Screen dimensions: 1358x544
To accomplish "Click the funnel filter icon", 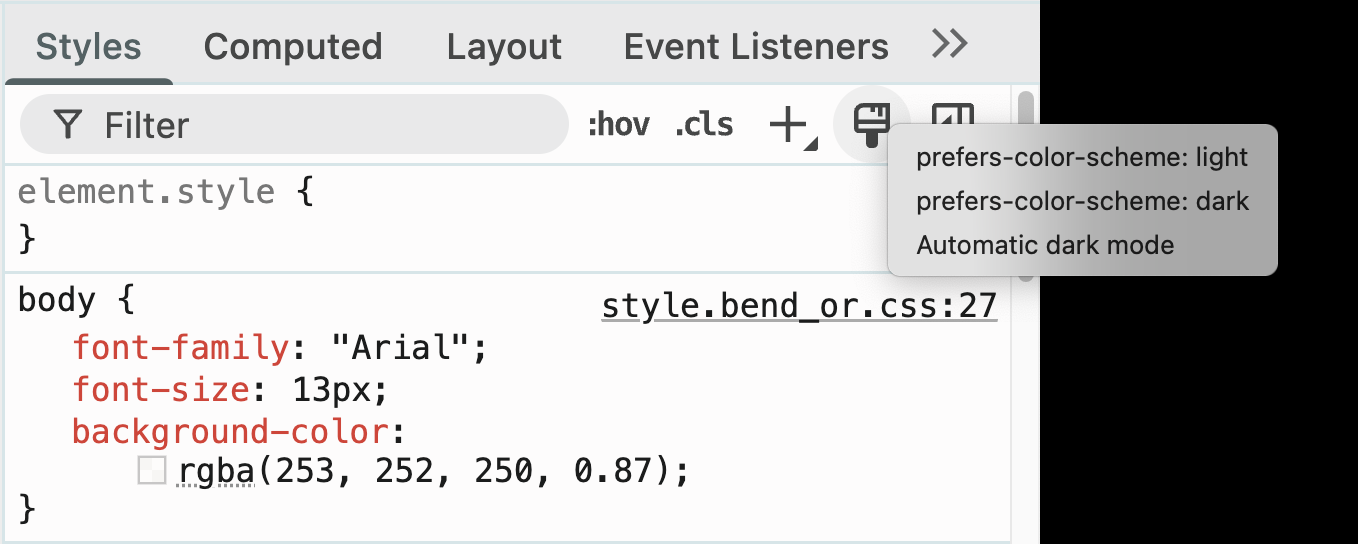I will point(68,125).
